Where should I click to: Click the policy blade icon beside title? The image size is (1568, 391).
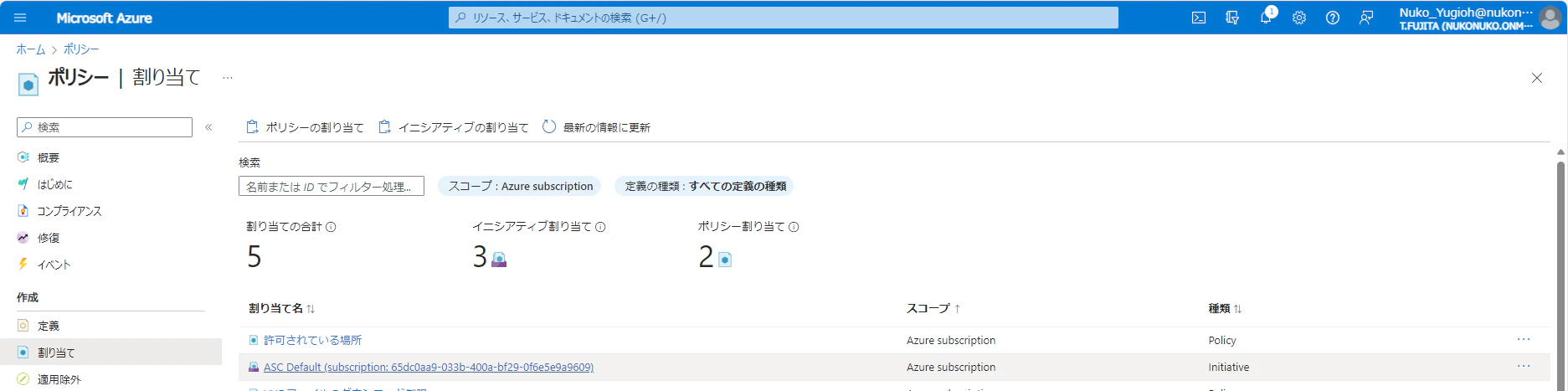click(28, 84)
